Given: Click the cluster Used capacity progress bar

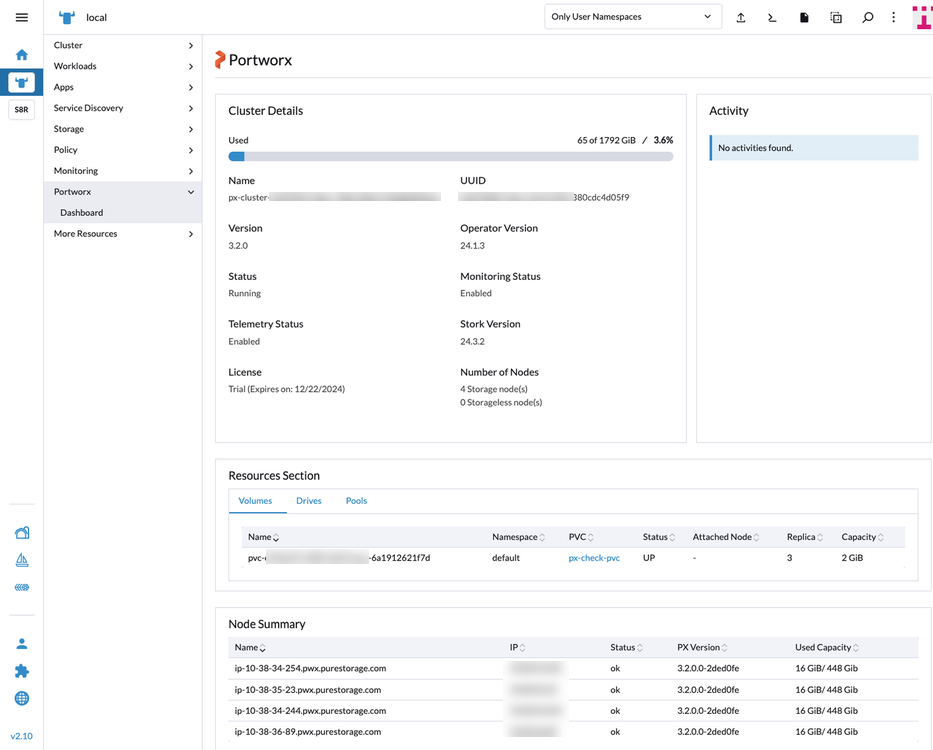Looking at the screenshot, I should click(x=450, y=156).
